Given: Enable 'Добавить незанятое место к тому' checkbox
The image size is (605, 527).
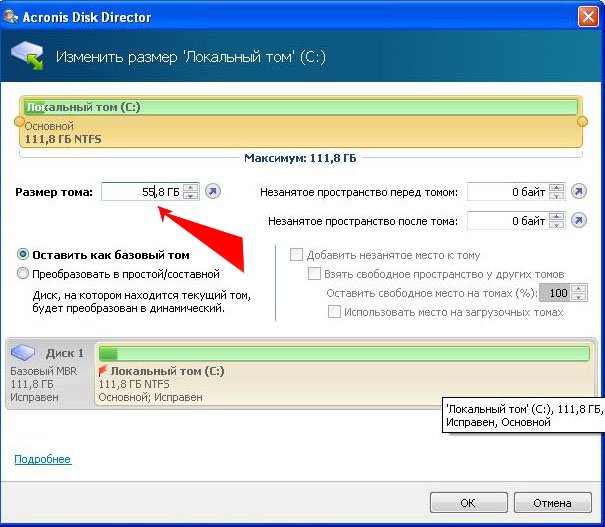Looking at the screenshot, I should tap(295, 255).
